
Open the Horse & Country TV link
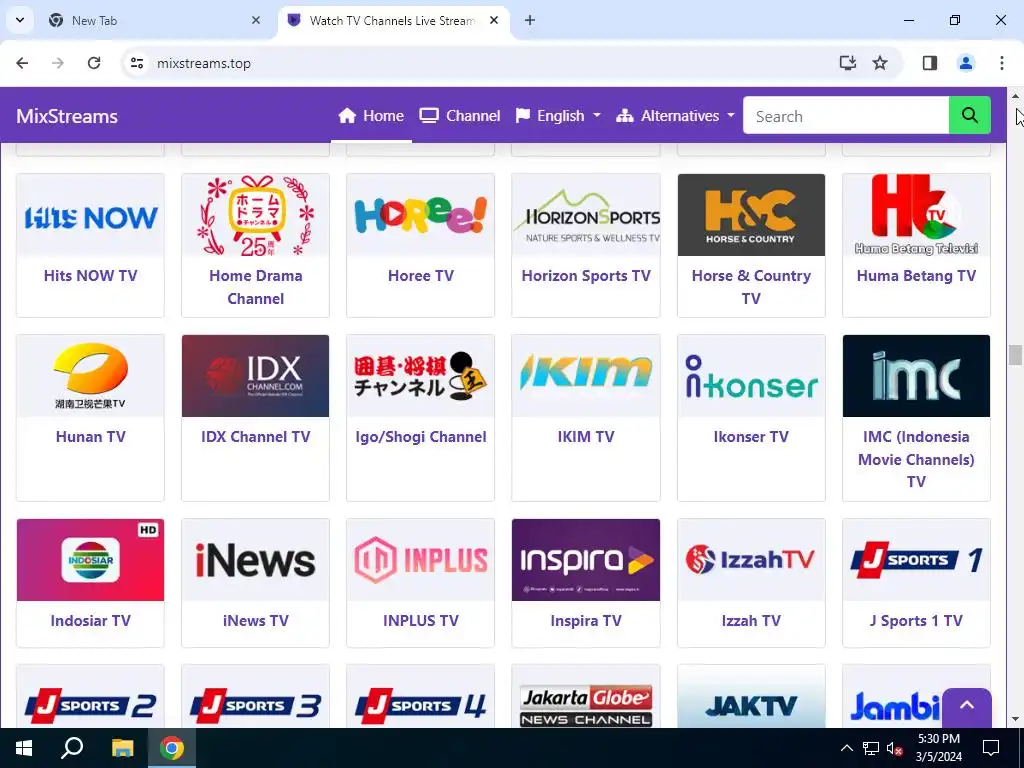pos(751,287)
